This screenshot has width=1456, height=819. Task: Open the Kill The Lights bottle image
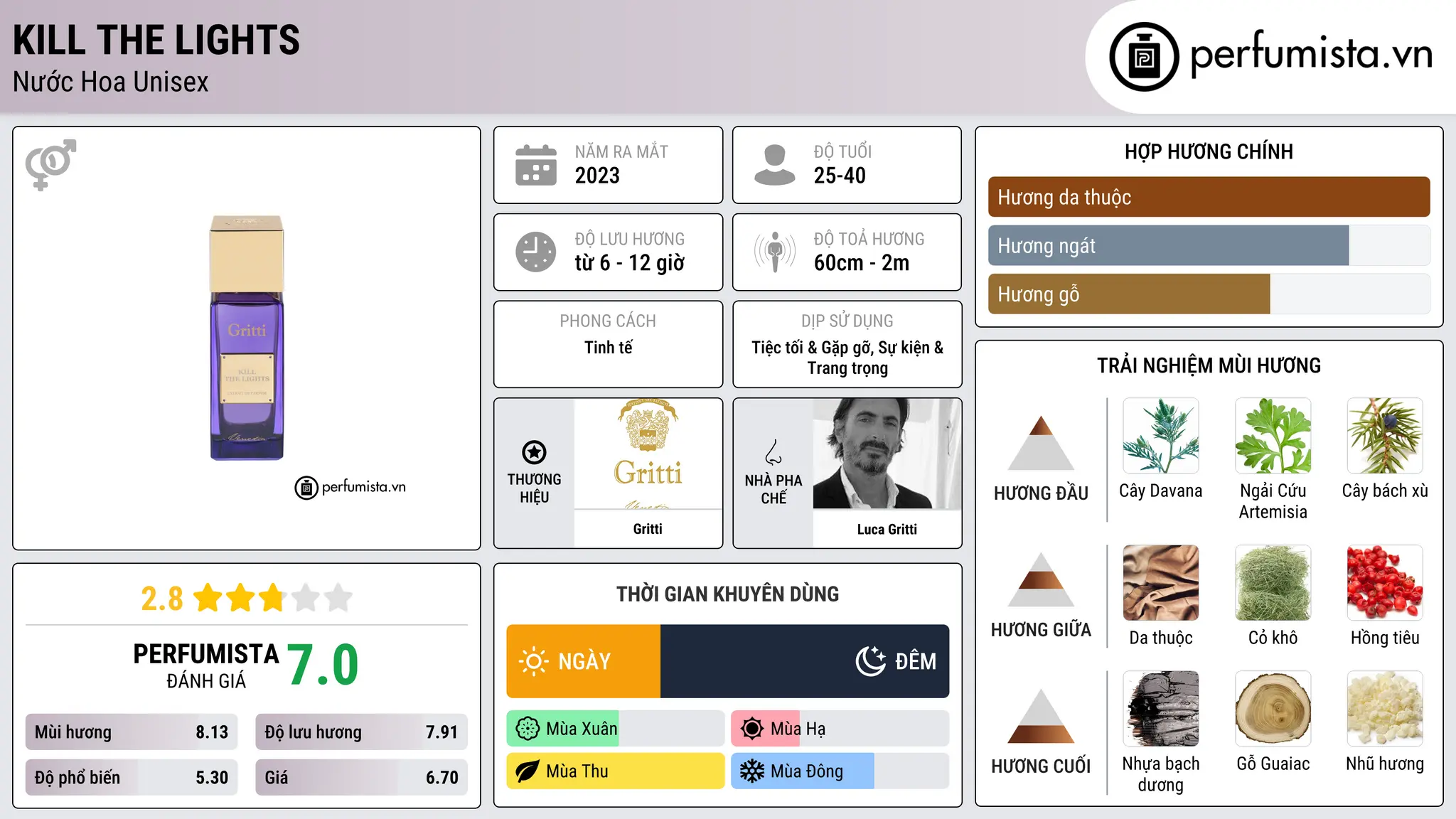[x=247, y=338]
